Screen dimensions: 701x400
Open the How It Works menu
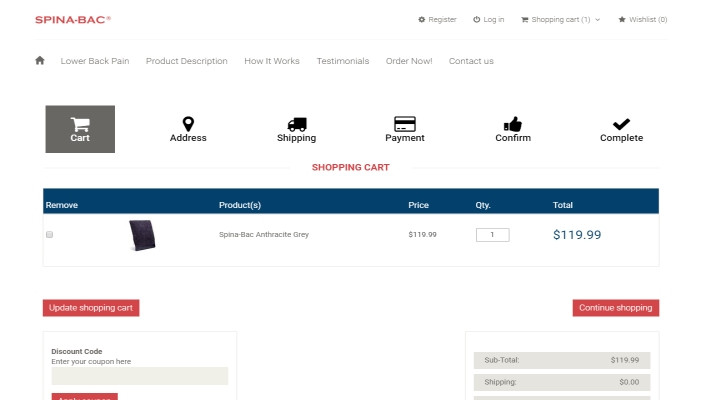[x=272, y=61]
